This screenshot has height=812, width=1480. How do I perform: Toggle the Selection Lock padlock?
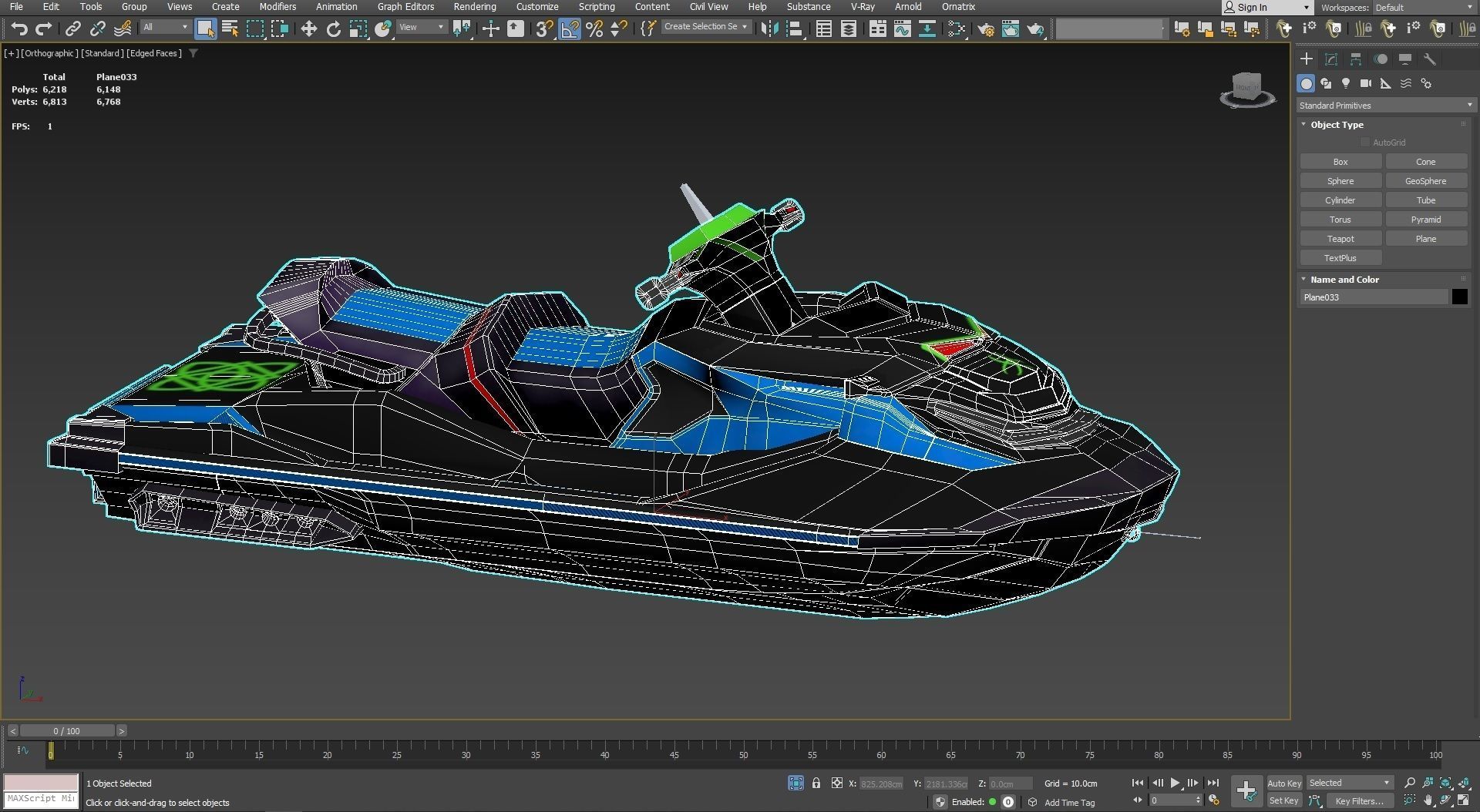(x=816, y=783)
